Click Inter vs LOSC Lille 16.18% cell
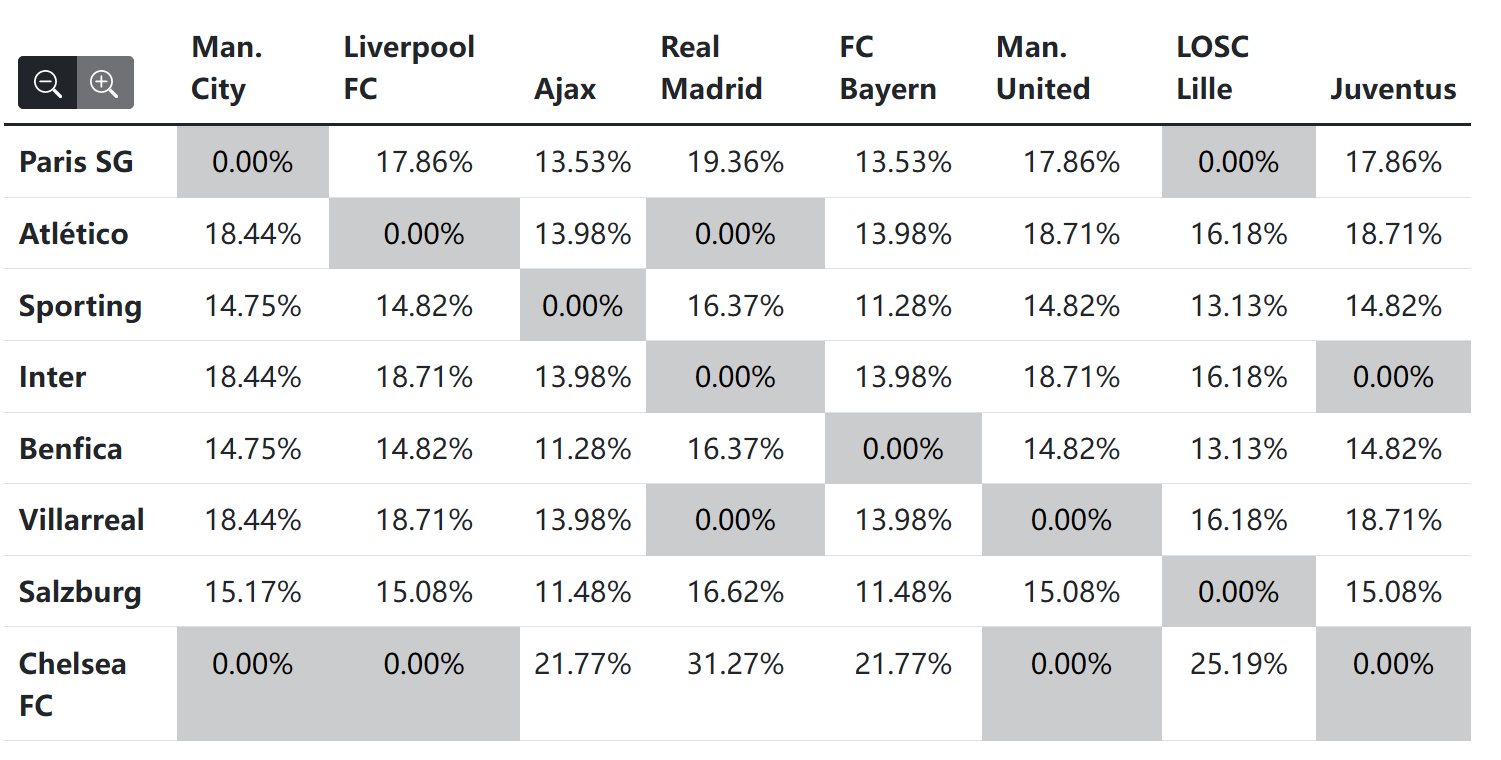Screen dimensions: 1501x760 (x=1239, y=377)
